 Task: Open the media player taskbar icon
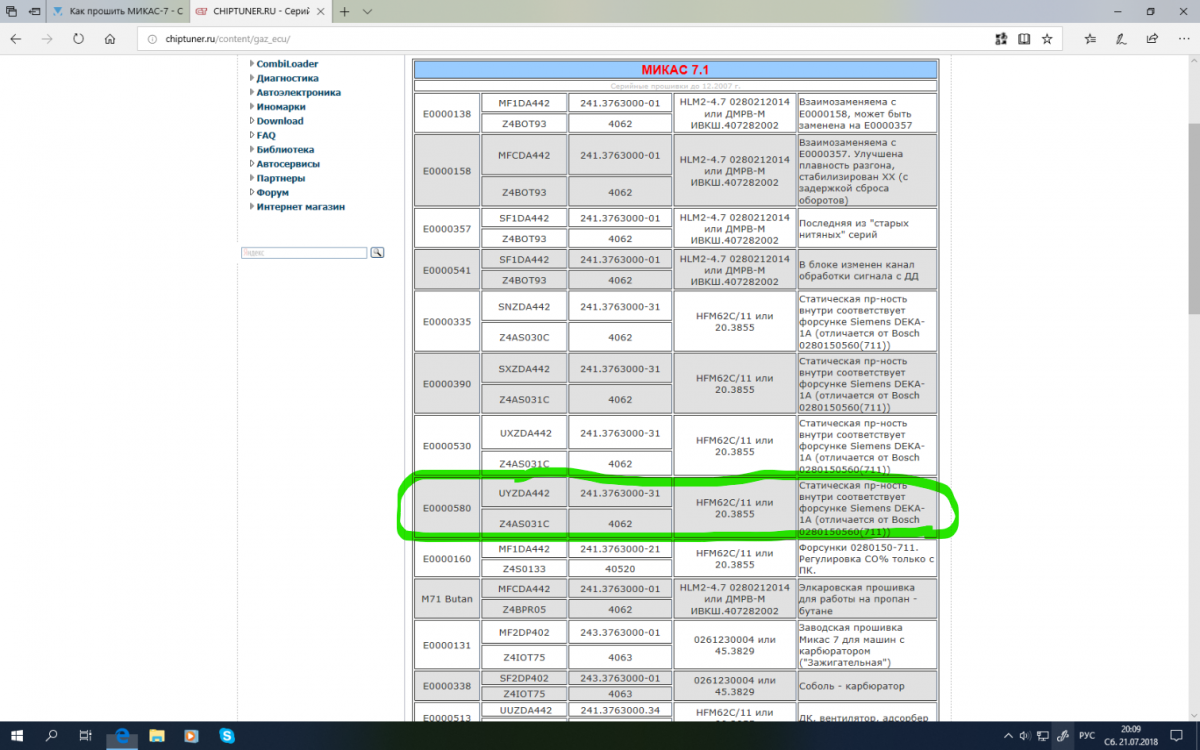(x=192, y=736)
